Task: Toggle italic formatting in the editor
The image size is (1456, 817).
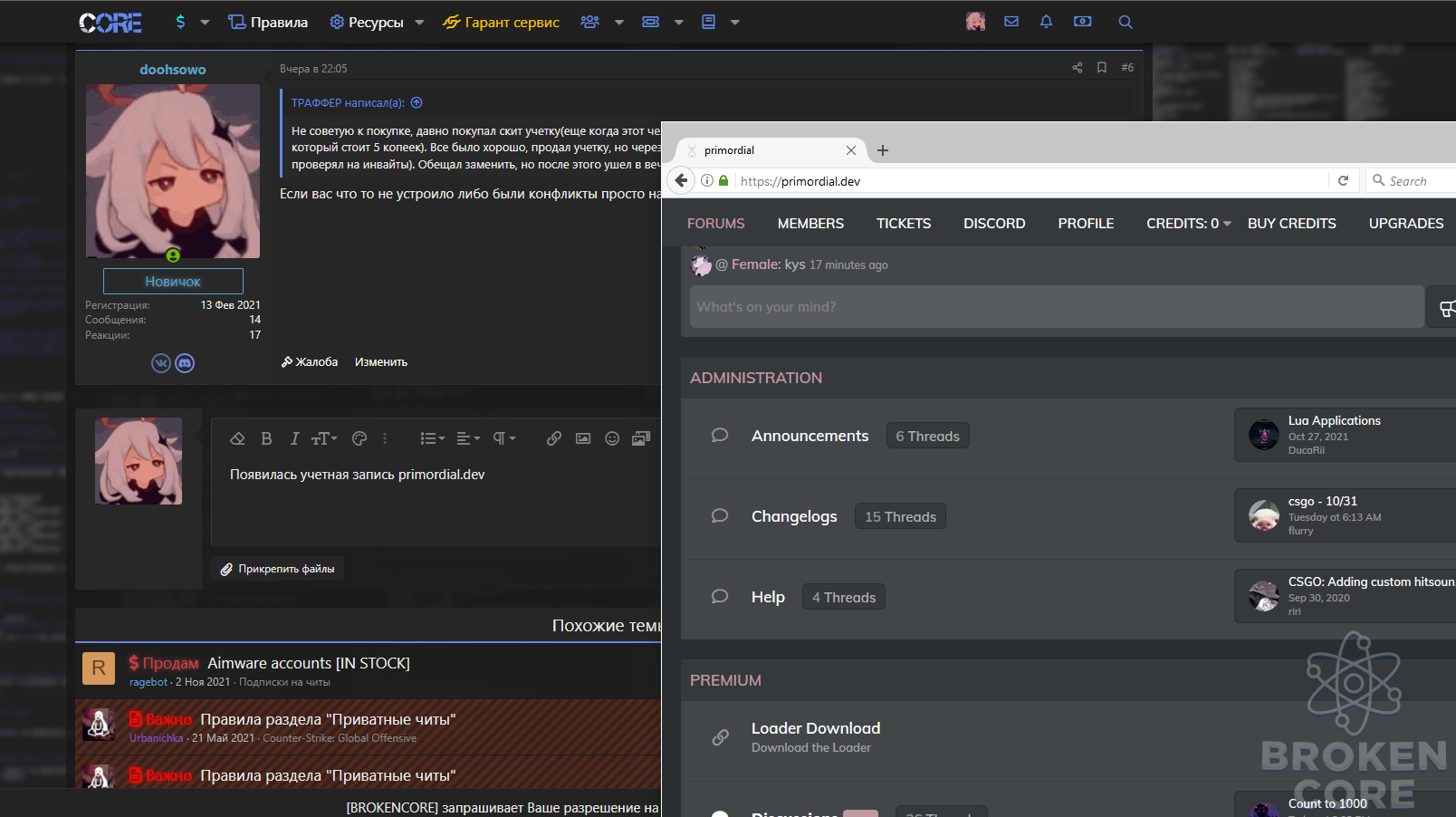Action: [x=294, y=438]
